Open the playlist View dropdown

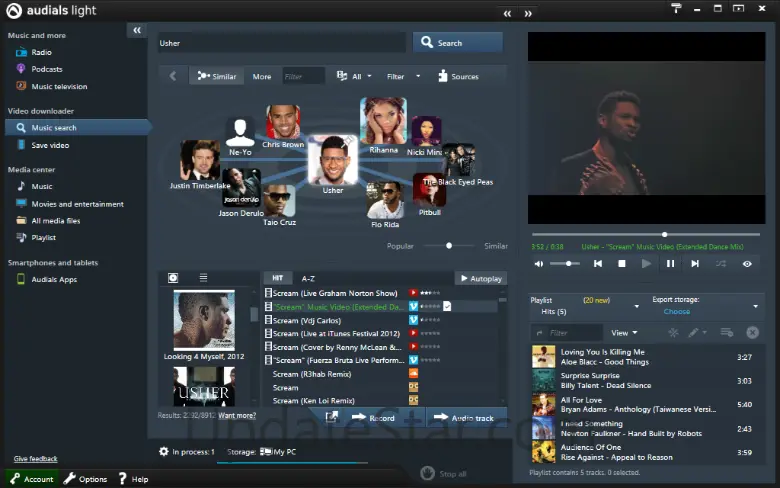[x=624, y=332]
